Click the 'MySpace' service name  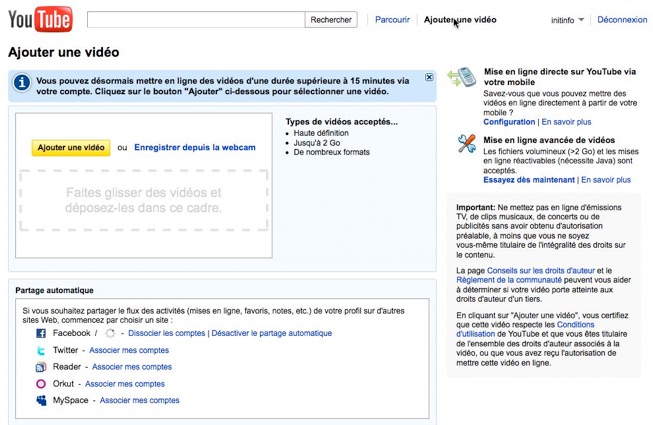pyautogui.click(x=70, y=400)
